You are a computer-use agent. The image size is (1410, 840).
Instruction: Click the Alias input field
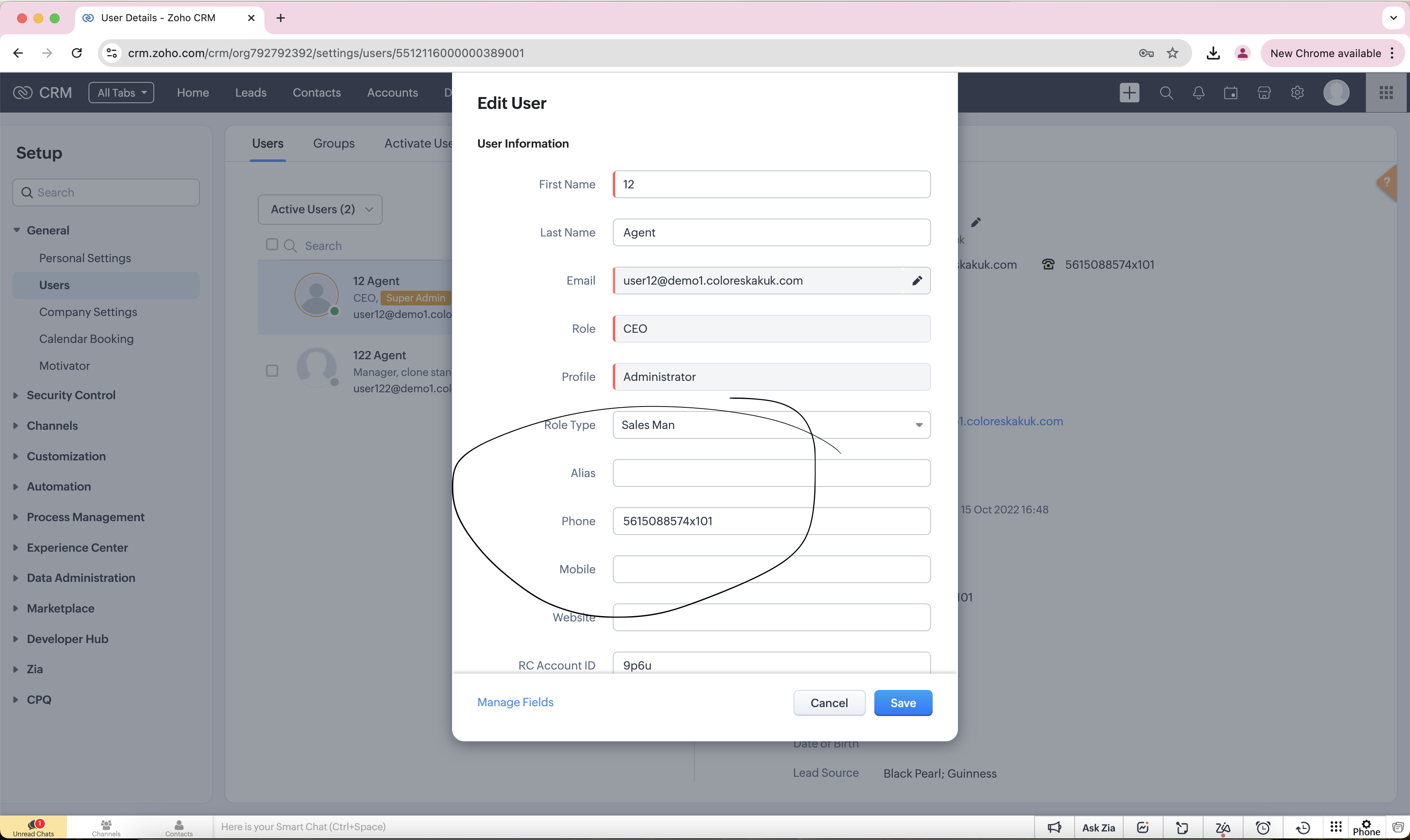coord(771,473)
